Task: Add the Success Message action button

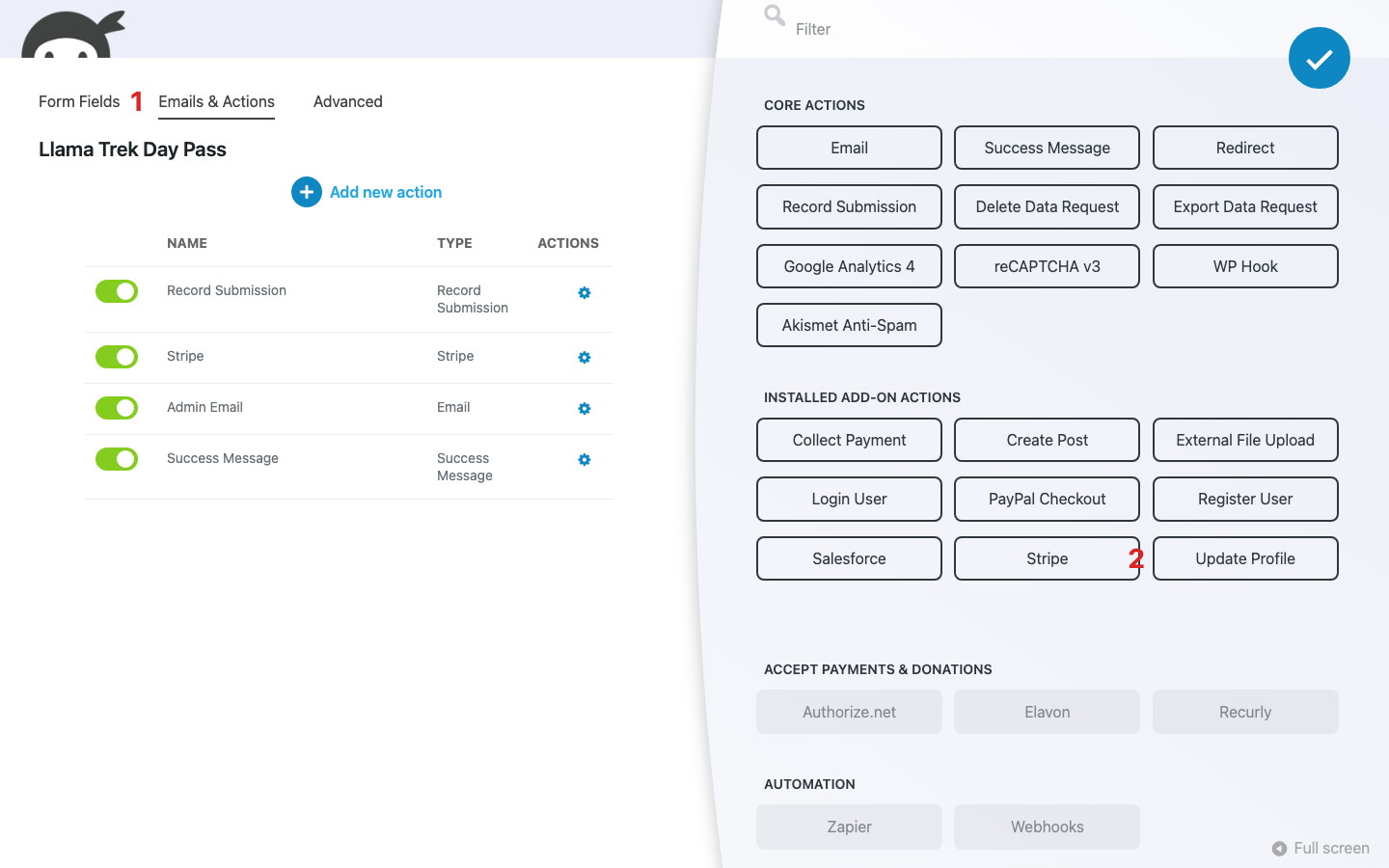Action: coord(1047,148)
